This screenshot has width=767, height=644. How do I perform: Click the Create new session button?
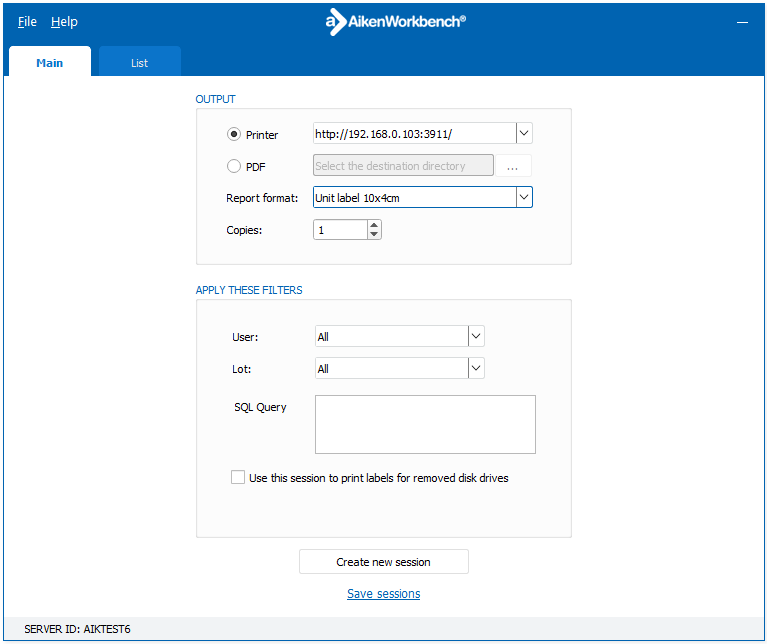[384, 562]
